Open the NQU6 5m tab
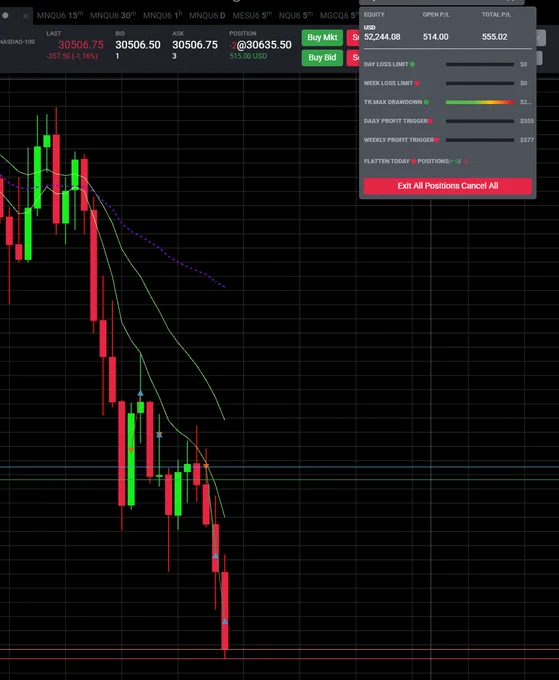Screen dimensions: 559x680 click(x=296, y=15)
